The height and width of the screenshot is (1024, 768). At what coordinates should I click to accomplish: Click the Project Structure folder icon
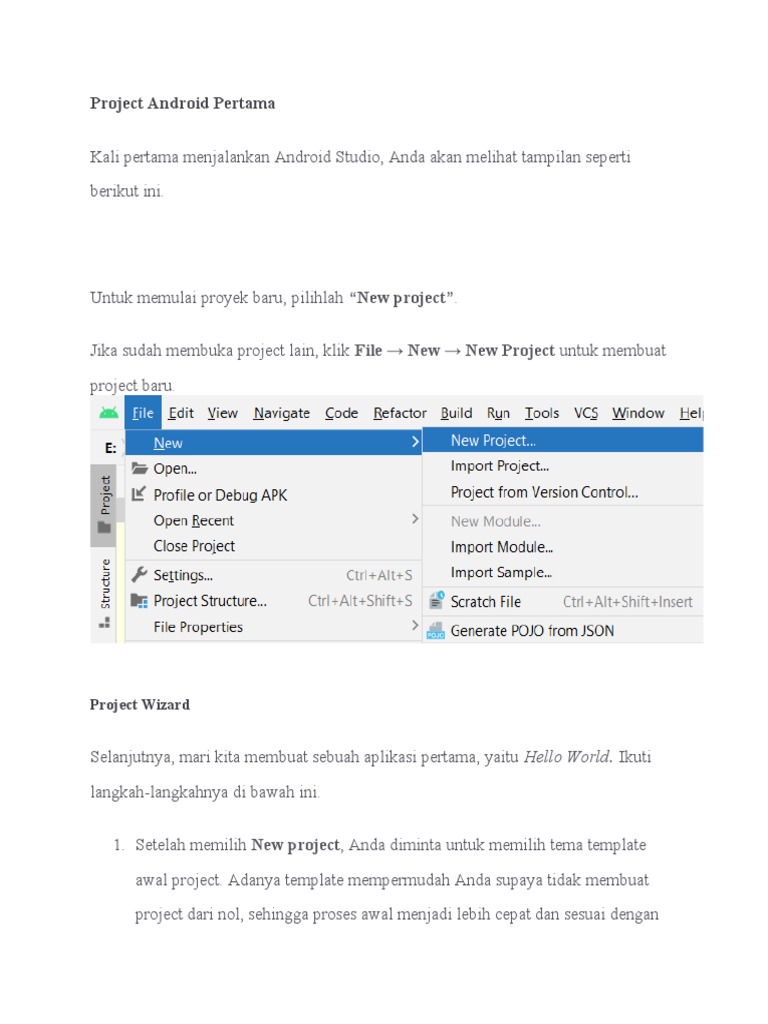click(x=139, y=600)
